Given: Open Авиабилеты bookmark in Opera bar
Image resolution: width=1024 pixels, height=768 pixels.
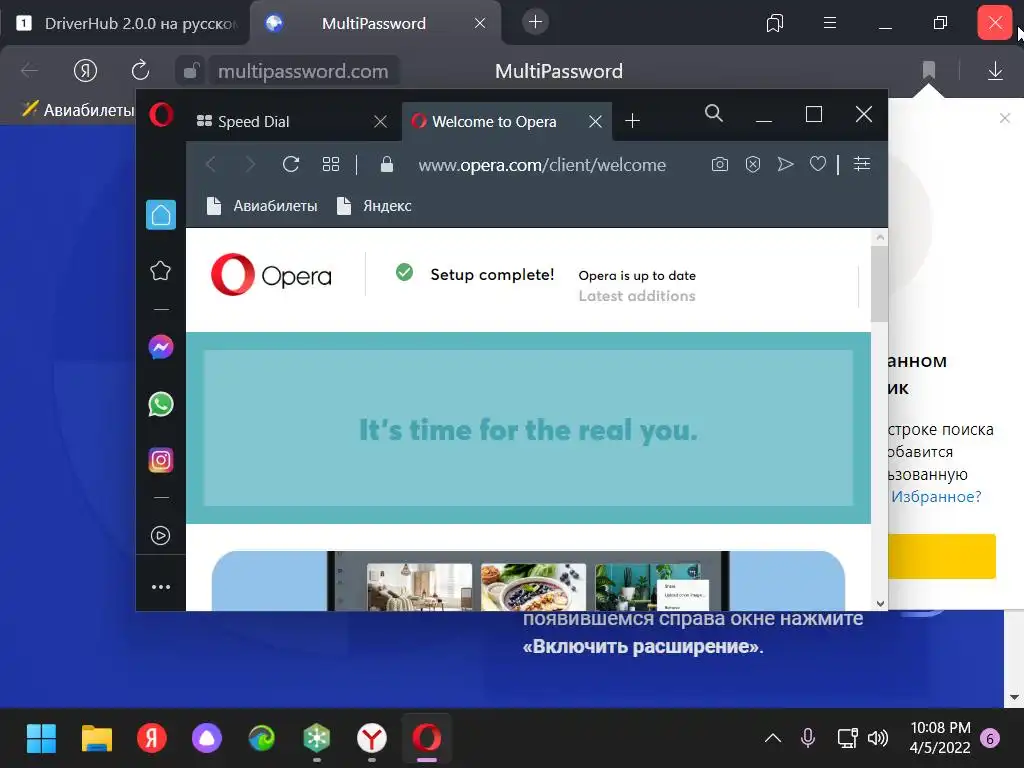Looking at the screenshot, I should 262,206.
